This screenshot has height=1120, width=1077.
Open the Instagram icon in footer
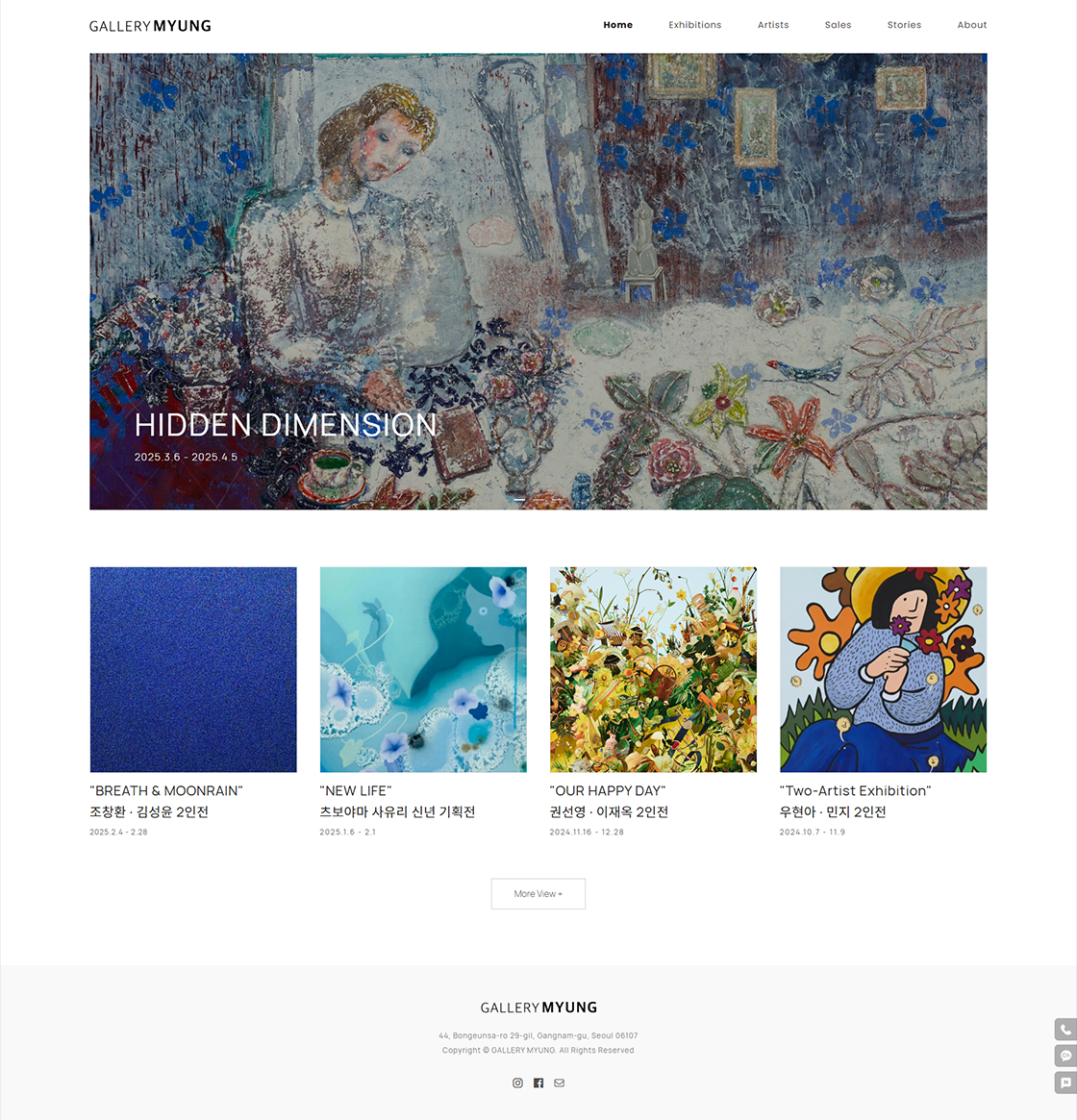pyautogui.click(x=517, y=1083)
